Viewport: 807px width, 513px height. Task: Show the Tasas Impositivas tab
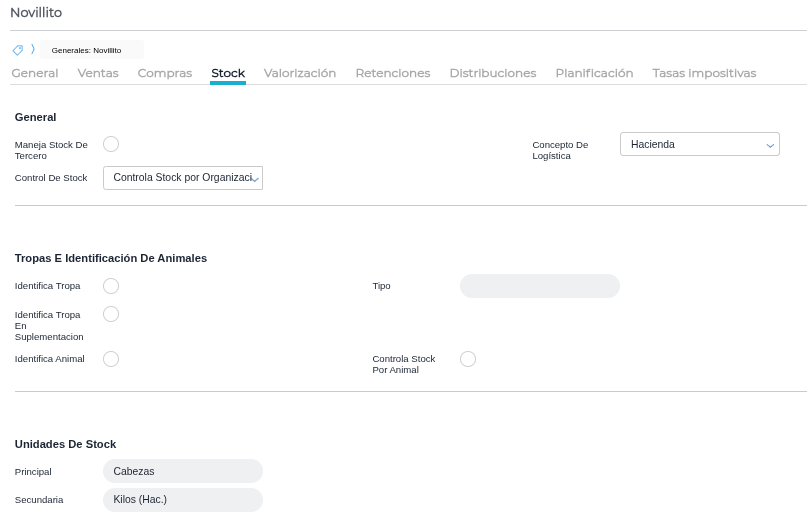point(704,73)
